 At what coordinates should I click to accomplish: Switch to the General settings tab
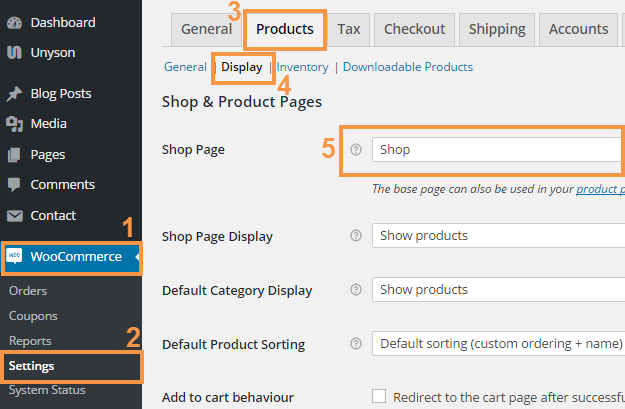pos(206,29)
